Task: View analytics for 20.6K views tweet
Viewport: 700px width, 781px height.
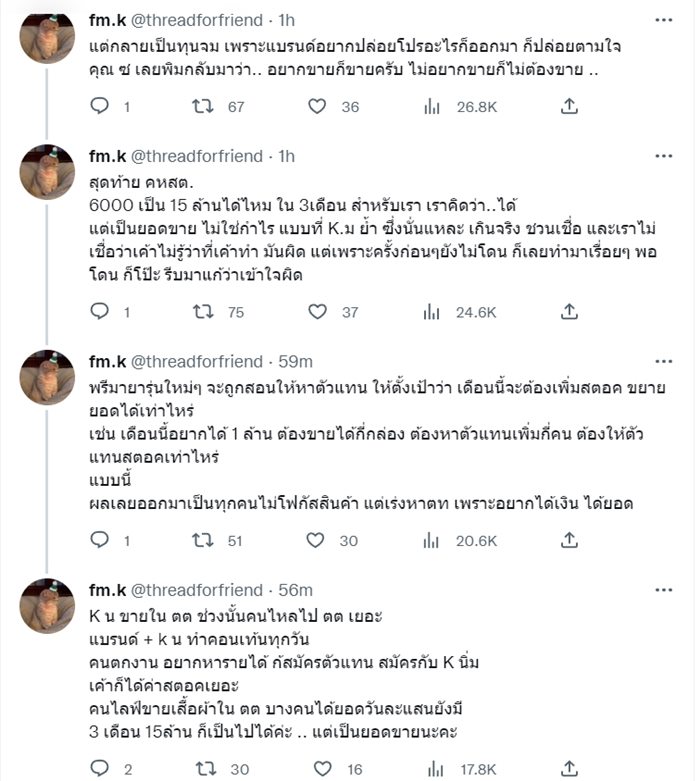Action: (433, 540)
